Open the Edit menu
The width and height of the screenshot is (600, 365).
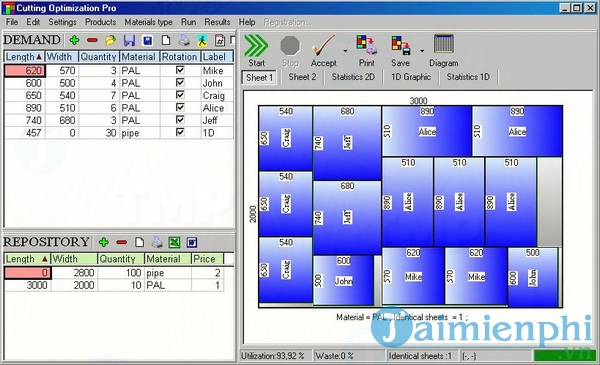(33, 22)
